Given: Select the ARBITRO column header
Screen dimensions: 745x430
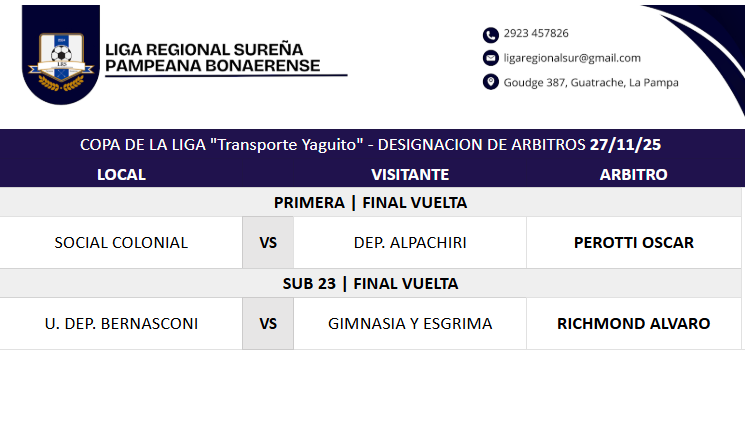Looking at the screenshot, I should pos(633,174).
